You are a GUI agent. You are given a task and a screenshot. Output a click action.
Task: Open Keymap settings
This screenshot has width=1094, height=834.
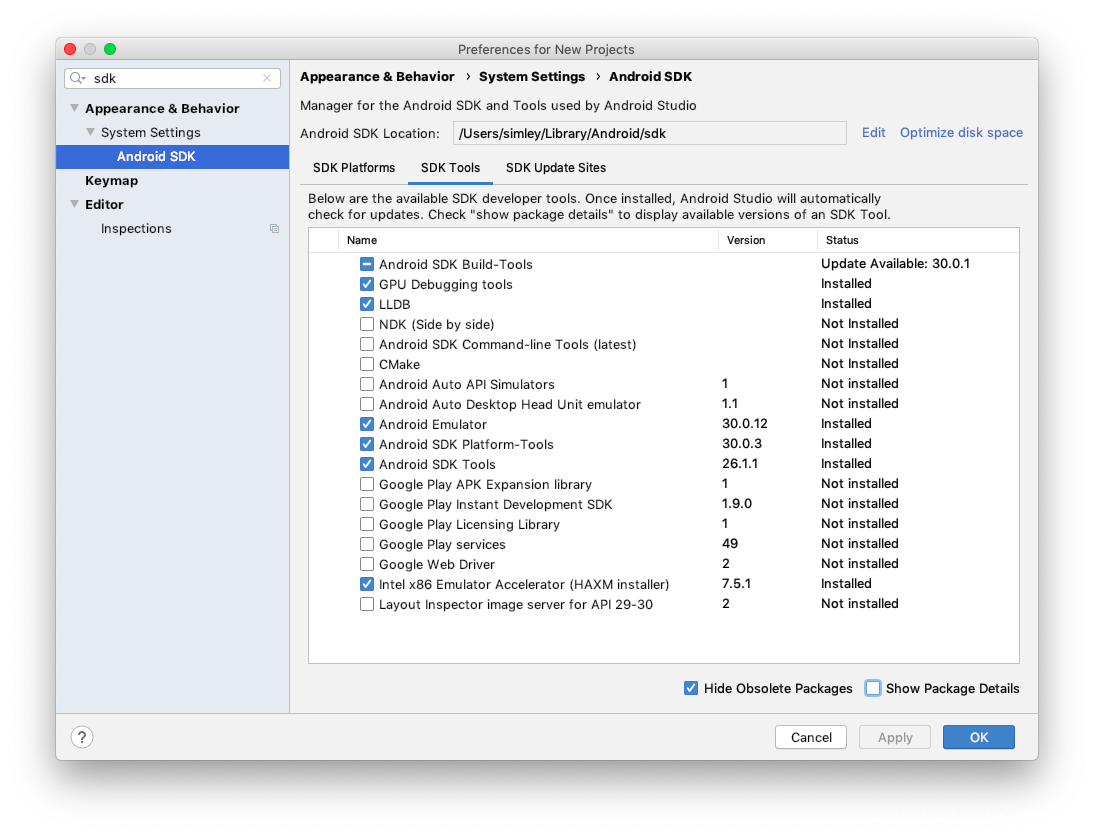point(112,180)
